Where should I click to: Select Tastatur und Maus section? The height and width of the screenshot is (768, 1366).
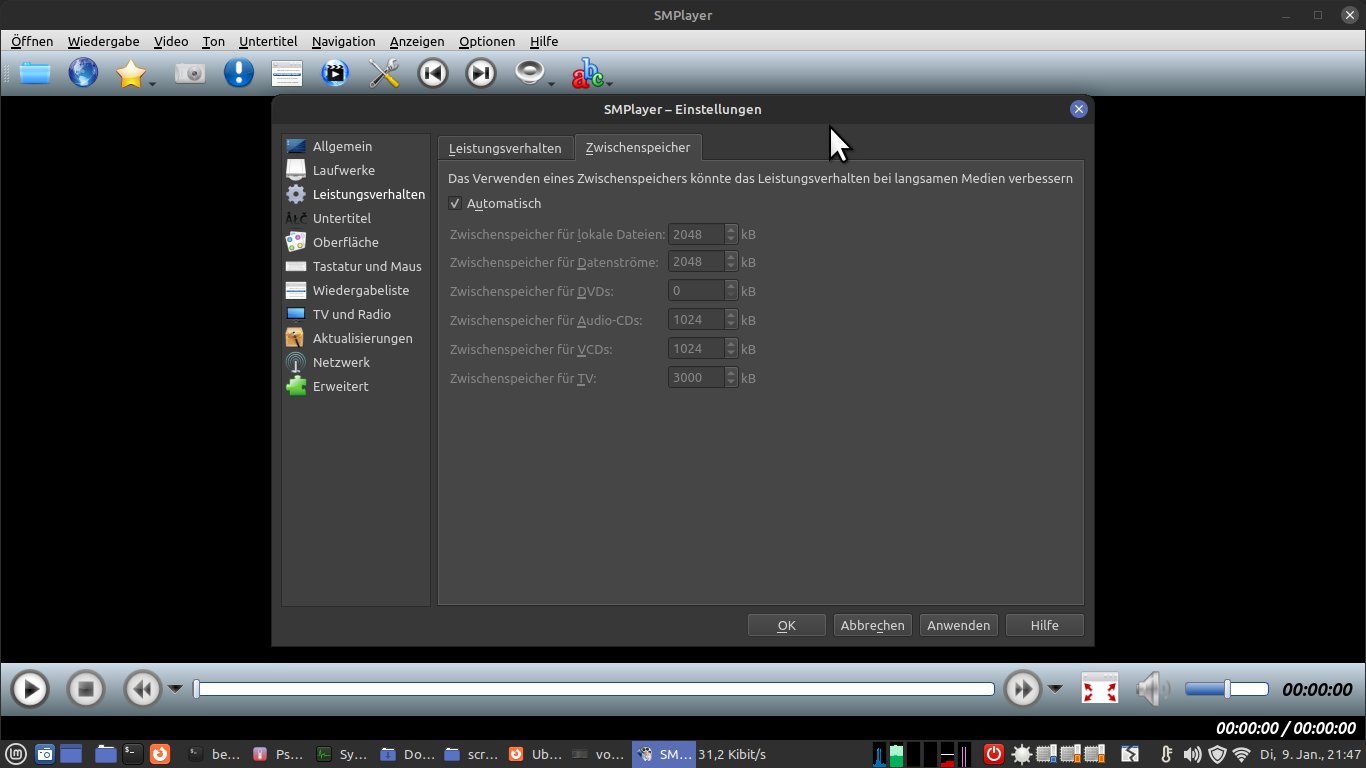tap(356, 266)
